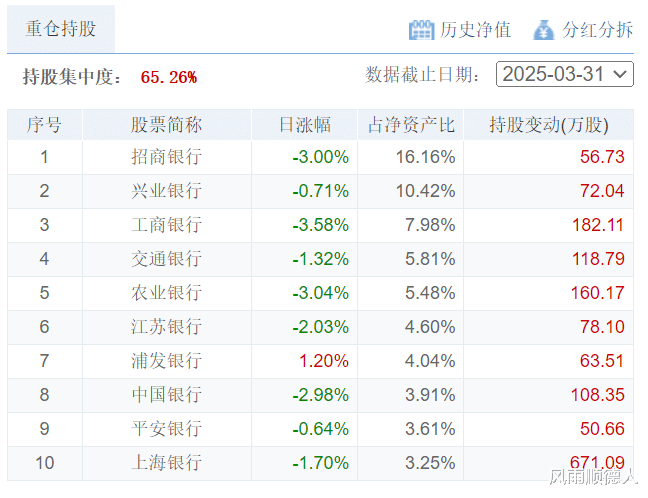
Task: Click the 160.17 holding change value
Action: (598, 293)
